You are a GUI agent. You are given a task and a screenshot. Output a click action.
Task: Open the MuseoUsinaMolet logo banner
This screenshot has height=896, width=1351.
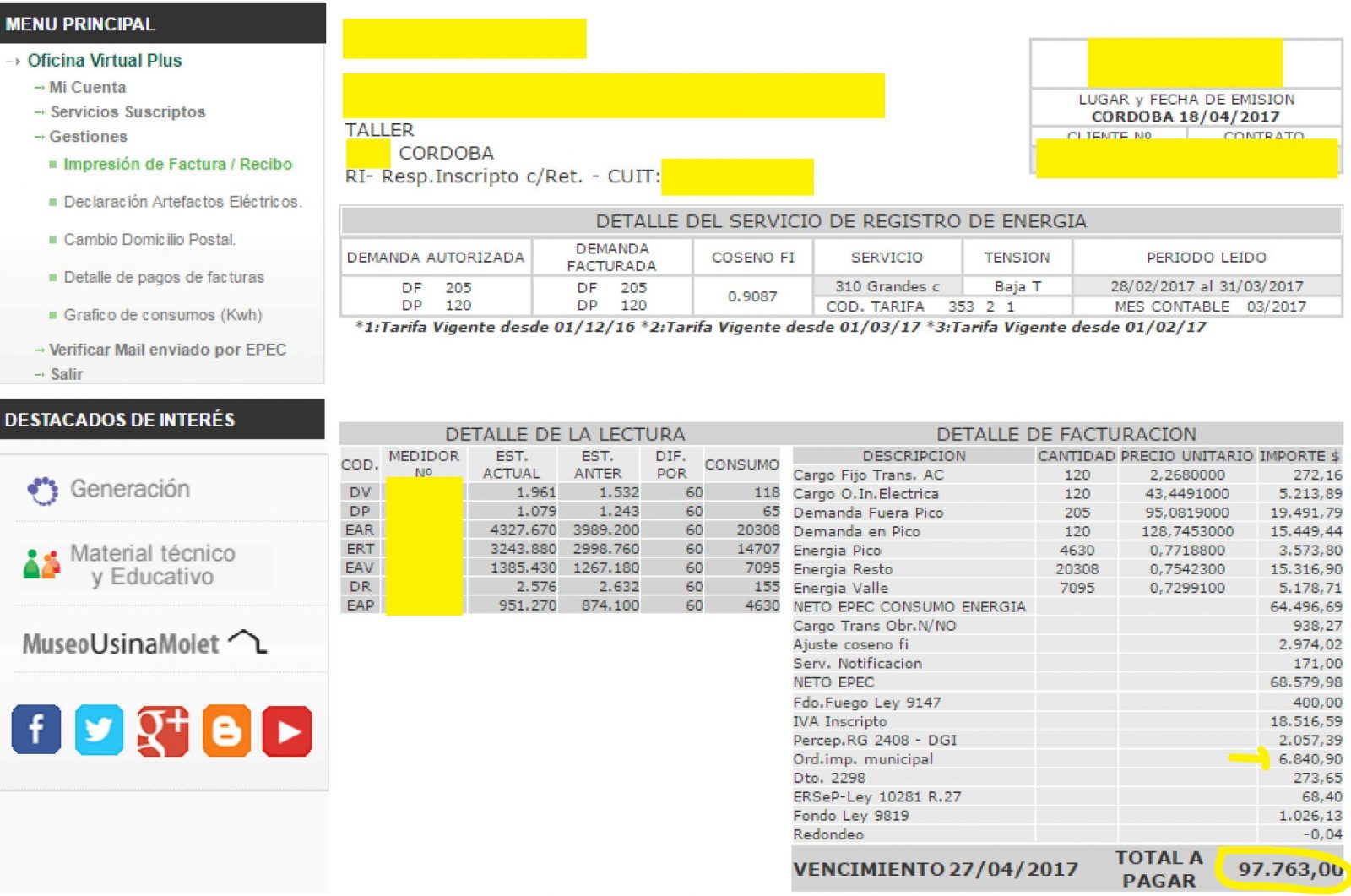[144, 643]
